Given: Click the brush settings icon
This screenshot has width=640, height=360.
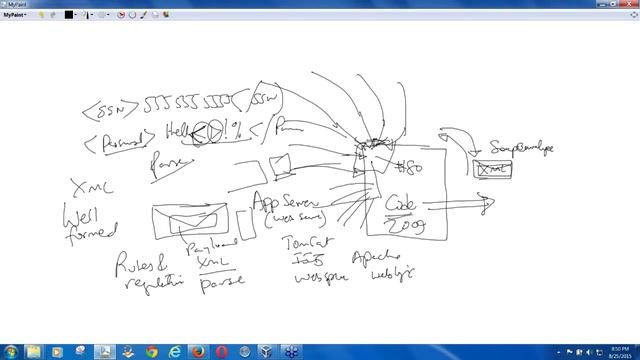Looking at the screenshot, I should point(102,15).
